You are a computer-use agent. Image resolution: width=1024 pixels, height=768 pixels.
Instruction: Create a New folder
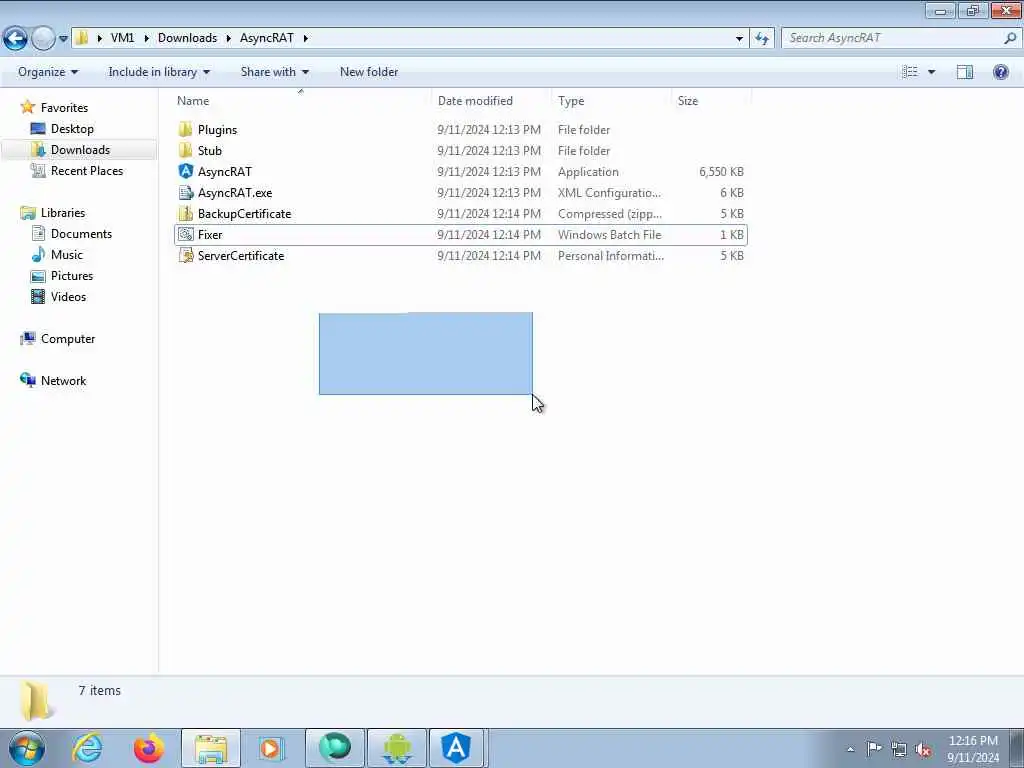point(369,72)
